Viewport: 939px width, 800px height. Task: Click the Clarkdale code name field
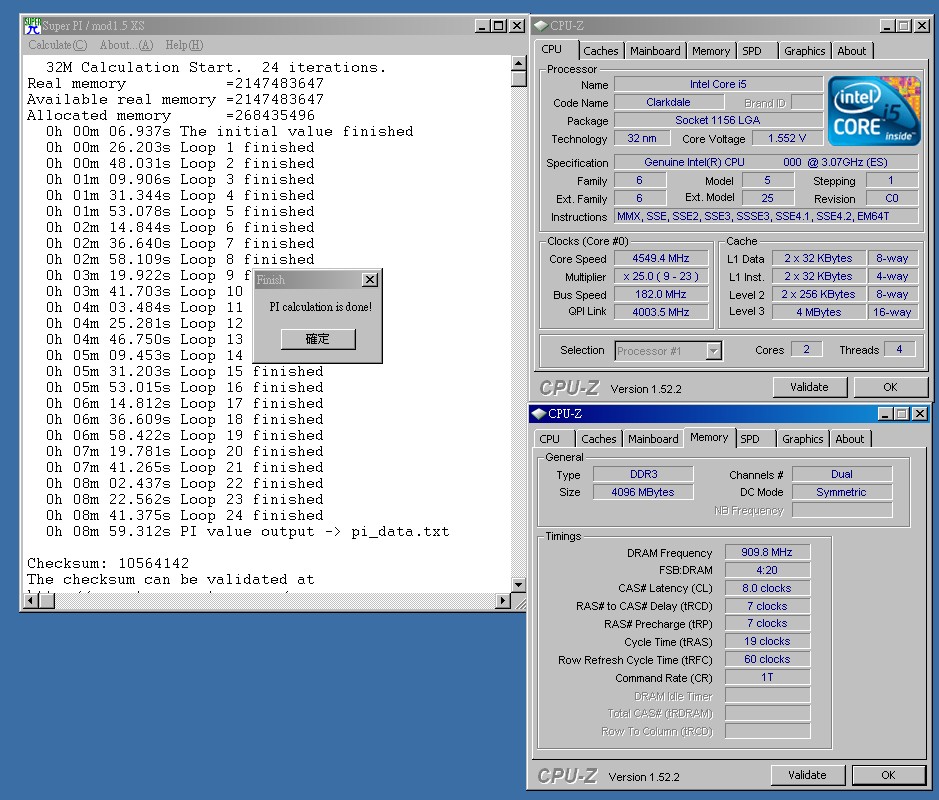pos(668,102)
